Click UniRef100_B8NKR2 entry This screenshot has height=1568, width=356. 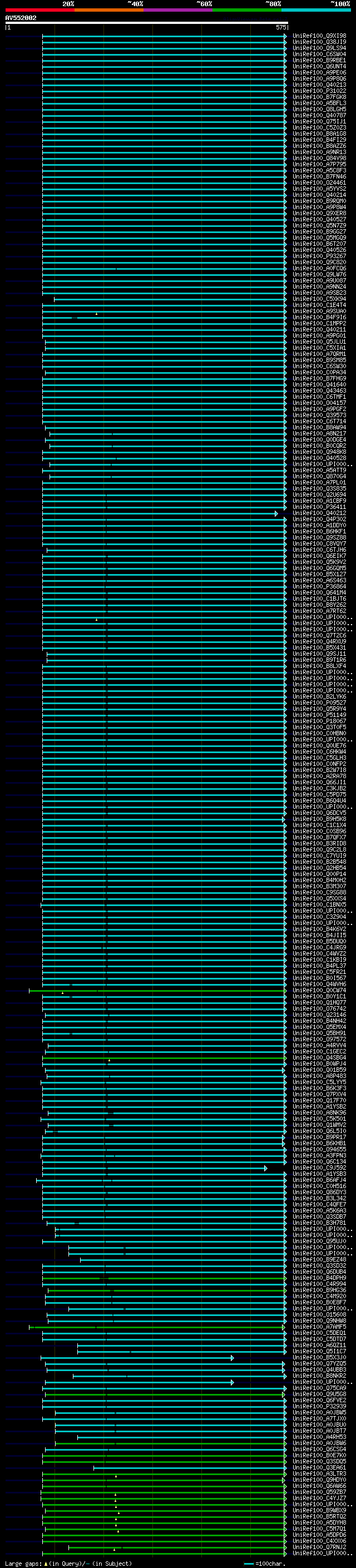[x=319, y=1376]
